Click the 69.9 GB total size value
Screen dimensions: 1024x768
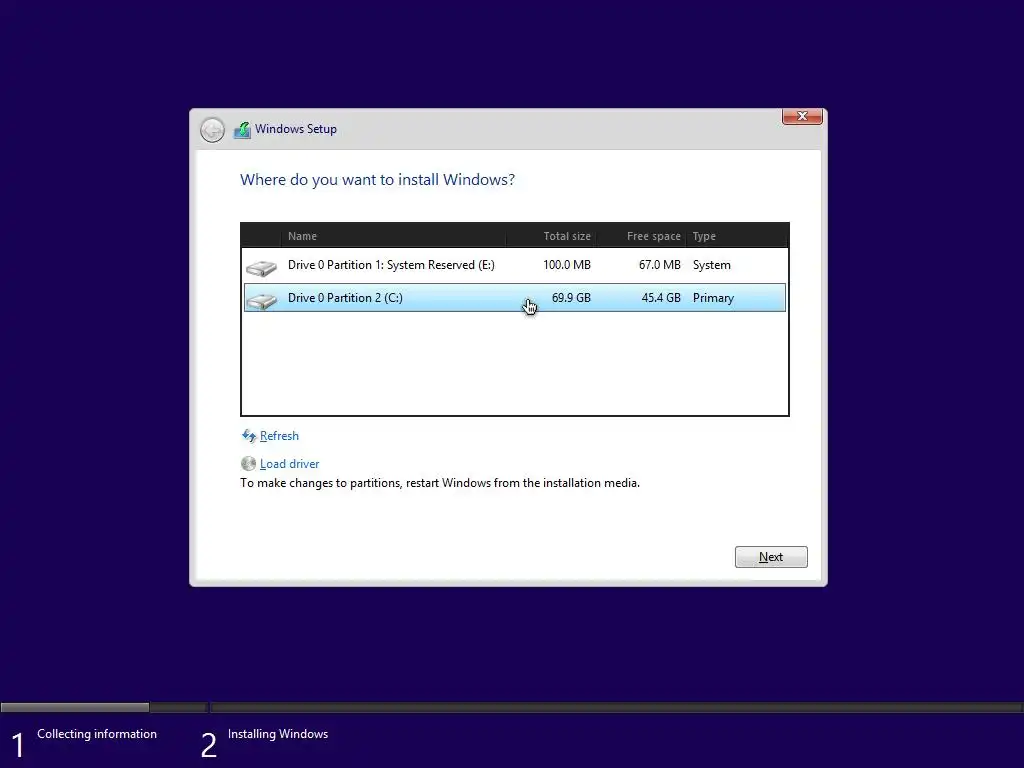pyautogui.click(x=571, y=298)
